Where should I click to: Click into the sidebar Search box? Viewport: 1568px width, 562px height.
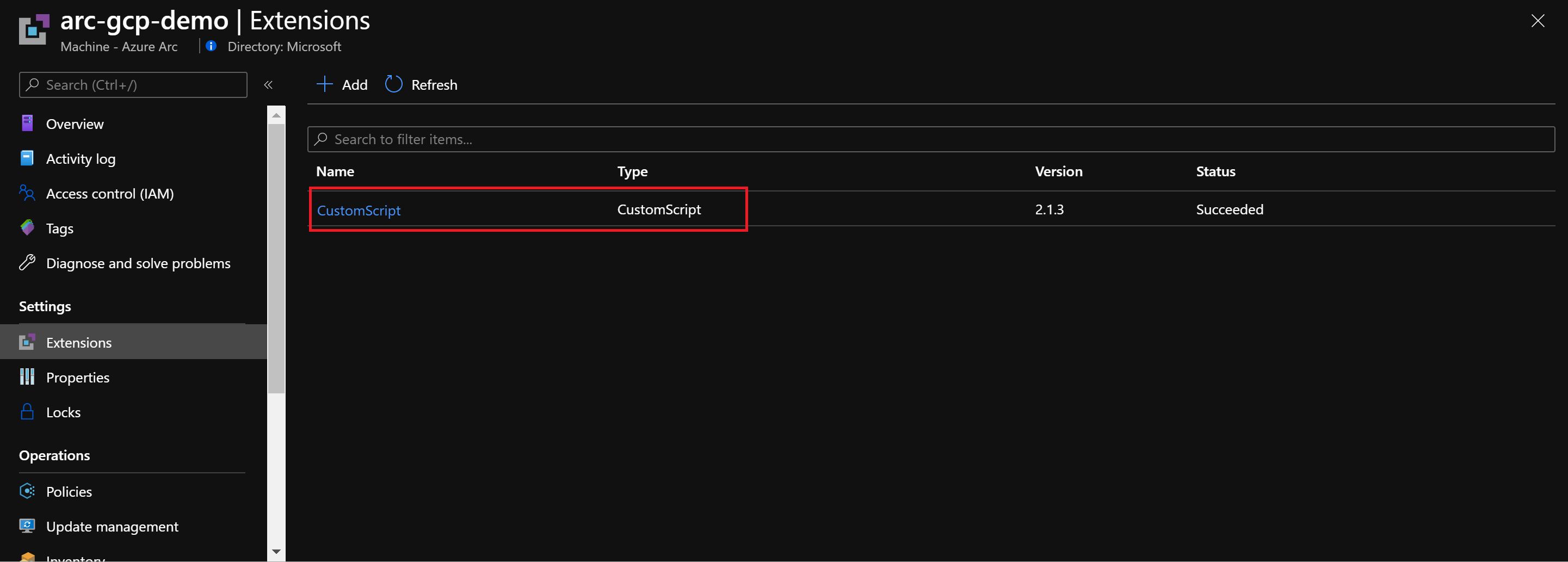[x=132, y=85]
